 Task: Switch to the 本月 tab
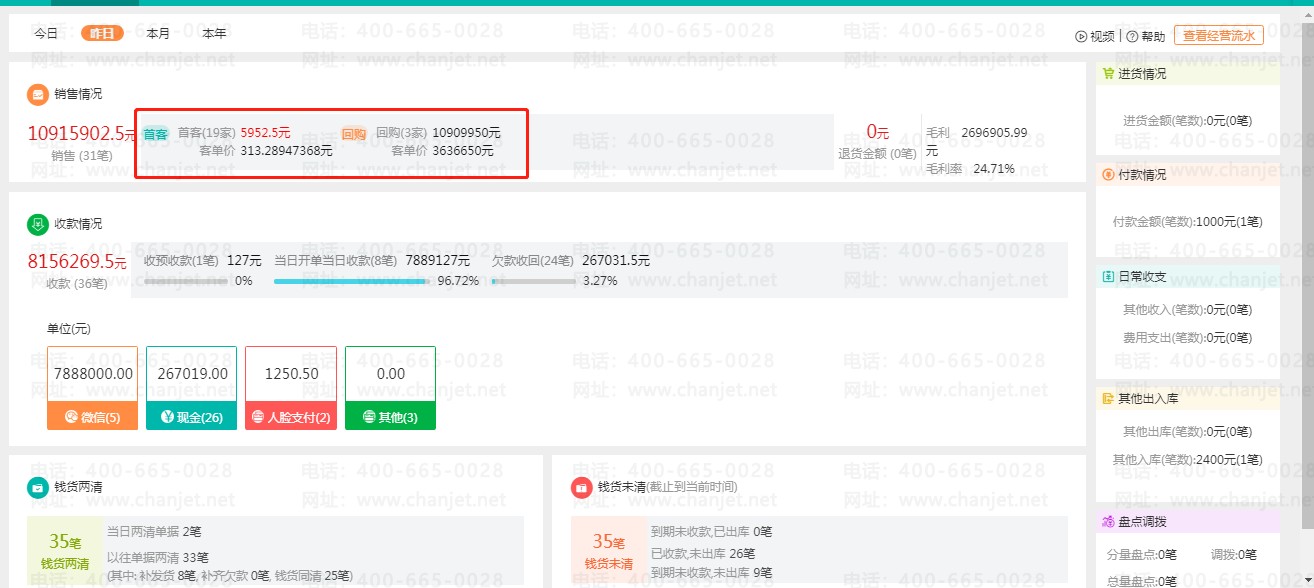158,33
